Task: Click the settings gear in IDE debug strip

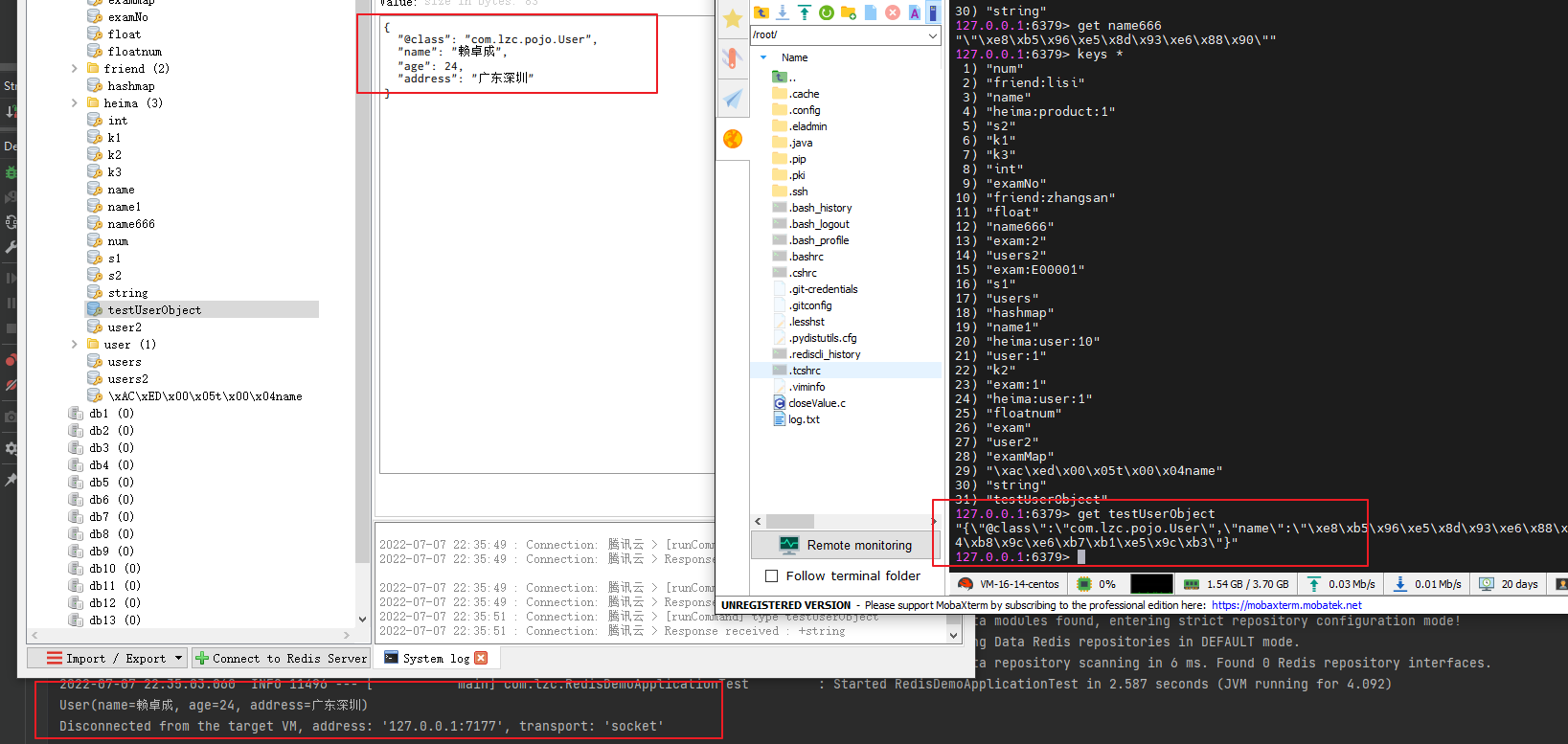Action: click(11, 448)
